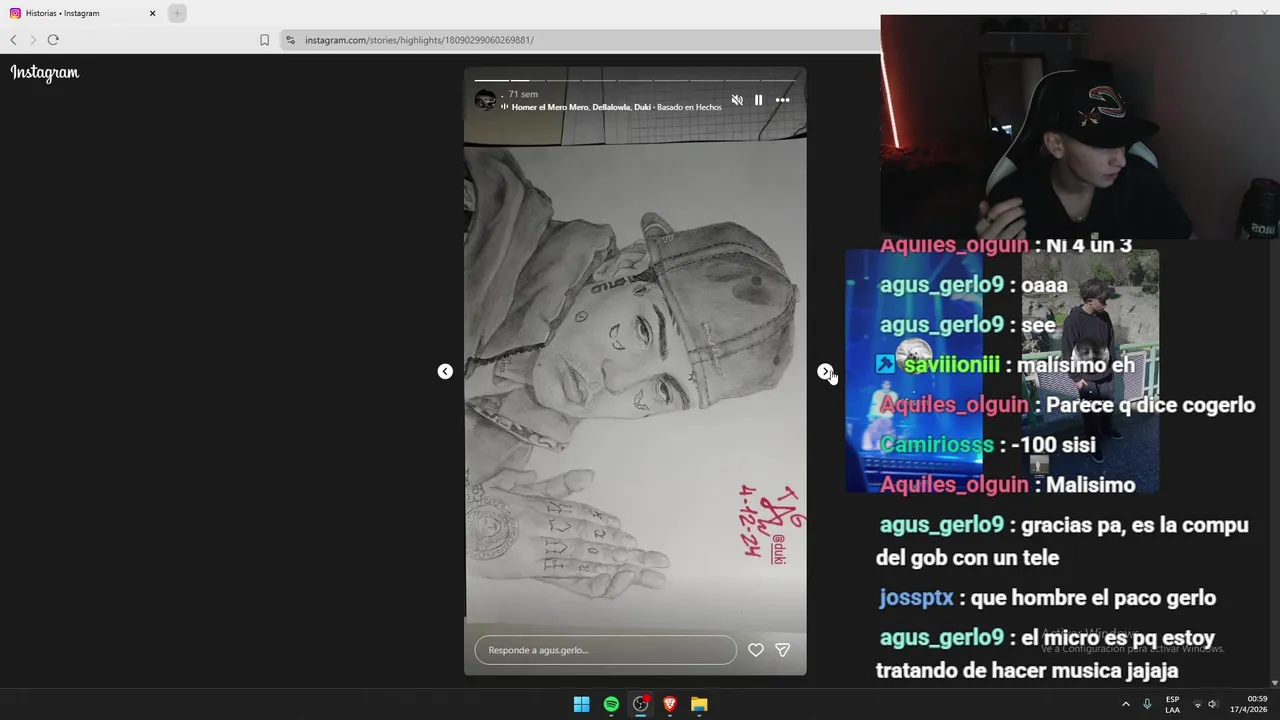Go forward in the browser
1280x720 pixels.
33,40
